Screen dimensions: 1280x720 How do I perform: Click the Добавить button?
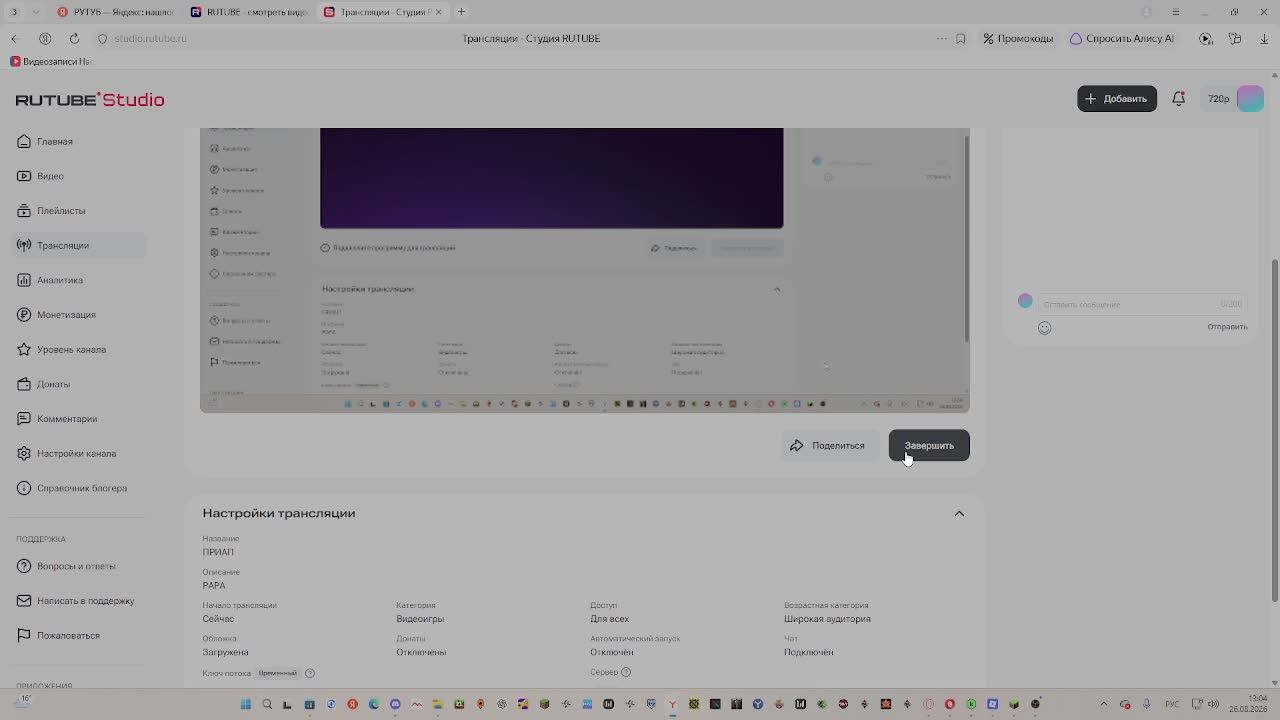pos(1117,99)
